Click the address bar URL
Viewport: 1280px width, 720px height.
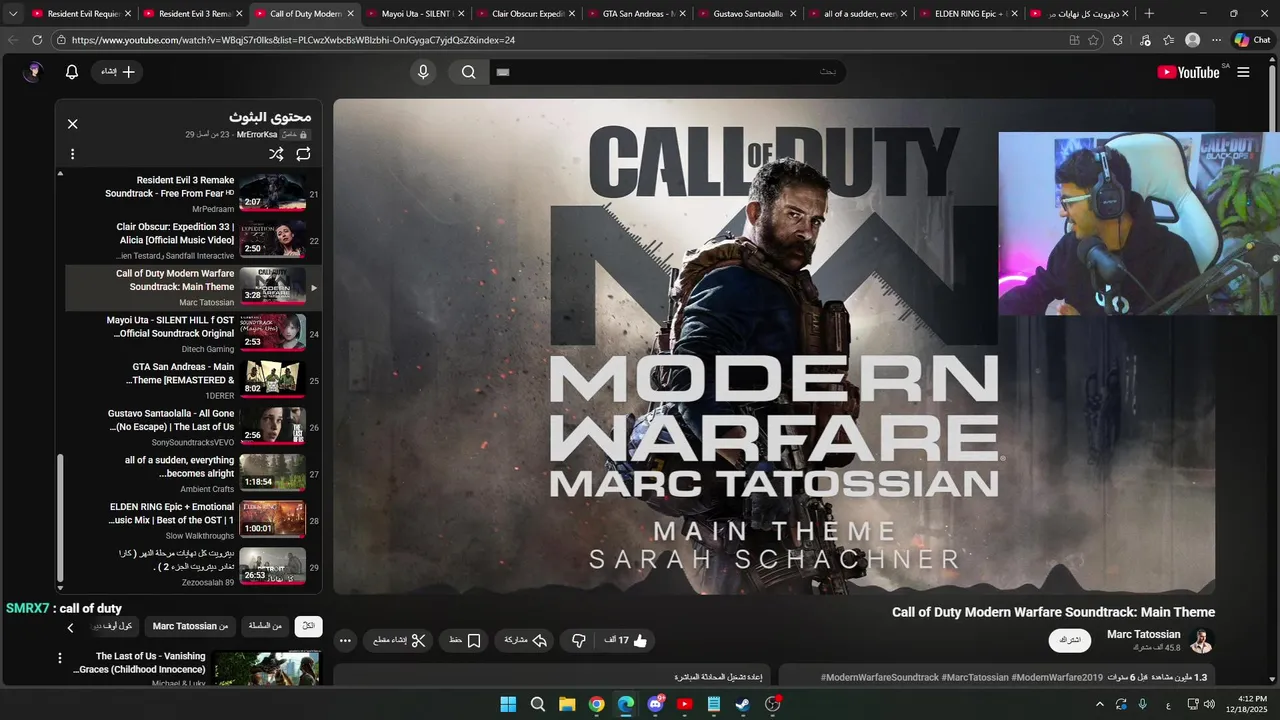click(293, 40)
